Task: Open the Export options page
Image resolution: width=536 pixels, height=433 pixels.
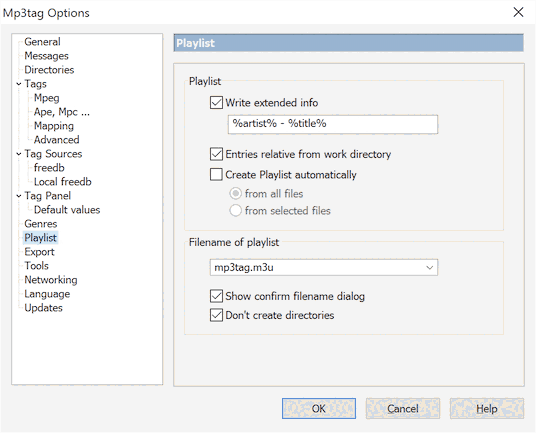Action: (39, 252)
